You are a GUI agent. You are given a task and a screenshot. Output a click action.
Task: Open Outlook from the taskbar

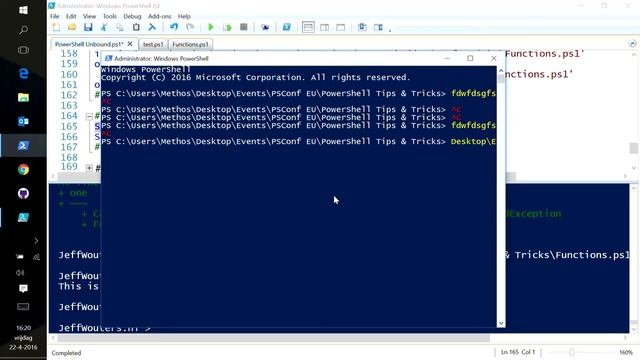[23, 121]
